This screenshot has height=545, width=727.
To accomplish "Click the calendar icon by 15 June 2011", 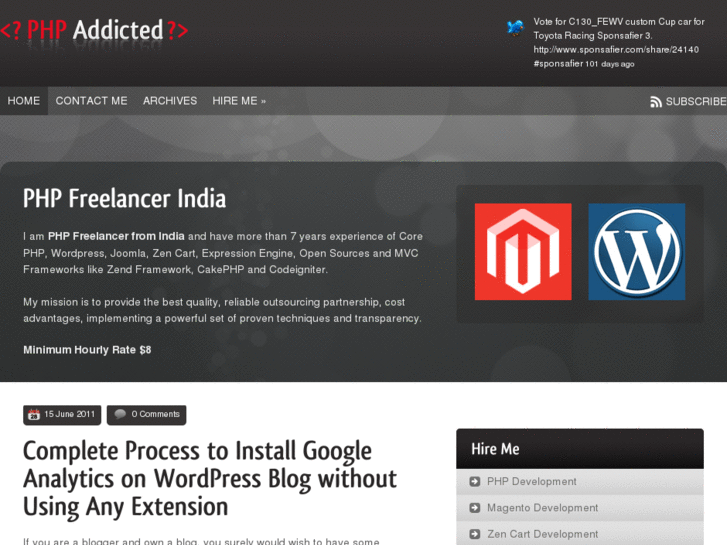I will coord(34,415).
